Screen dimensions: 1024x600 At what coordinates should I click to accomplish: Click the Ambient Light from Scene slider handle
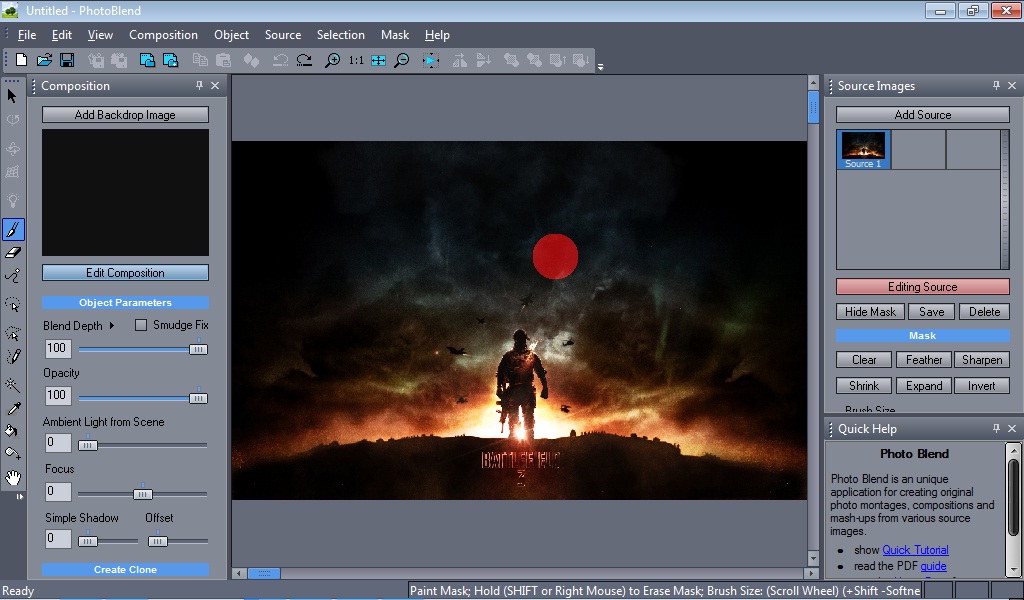(88, 445)
